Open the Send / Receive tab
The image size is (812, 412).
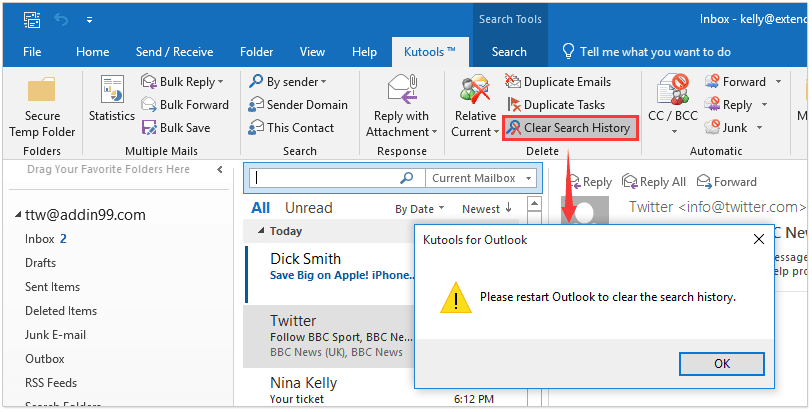tap(175, 52)
